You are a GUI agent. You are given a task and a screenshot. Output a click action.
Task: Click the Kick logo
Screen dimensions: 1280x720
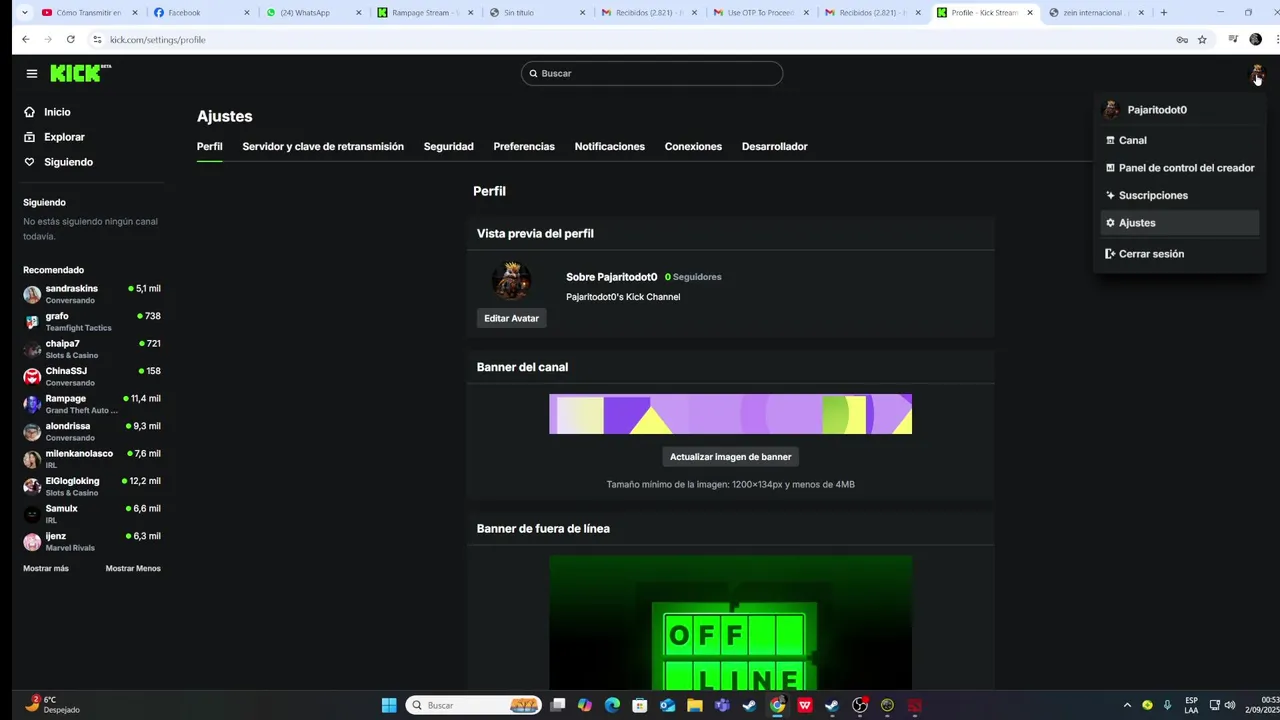[x=80, y=73]
